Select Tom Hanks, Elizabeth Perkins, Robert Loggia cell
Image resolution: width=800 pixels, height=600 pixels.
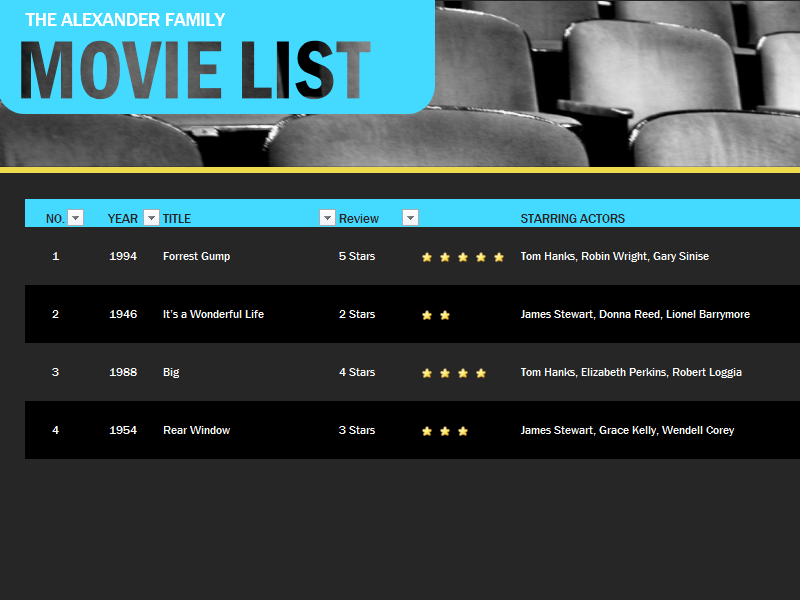pyautogui.click(x=631, y=372)
